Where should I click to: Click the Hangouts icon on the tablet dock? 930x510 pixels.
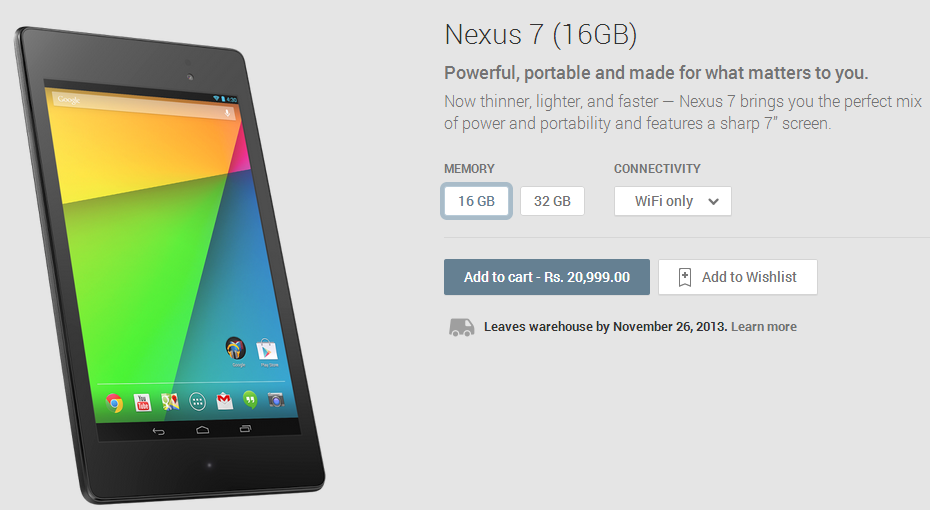coord(250,400)
